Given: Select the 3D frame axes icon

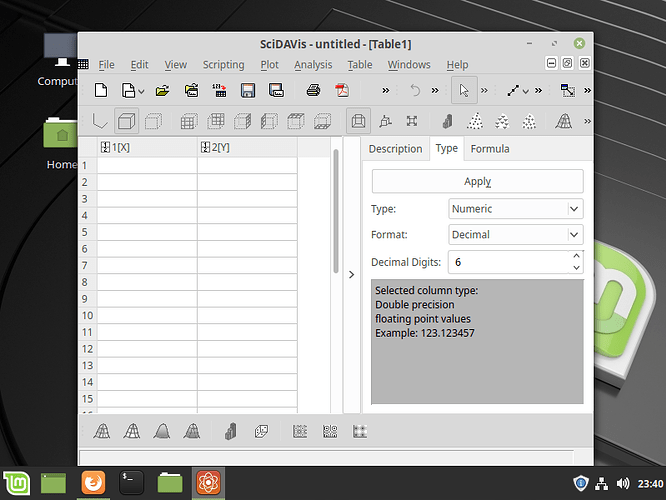Looking at the screenshot, I should pyautogui.click(x=100, y=121).
